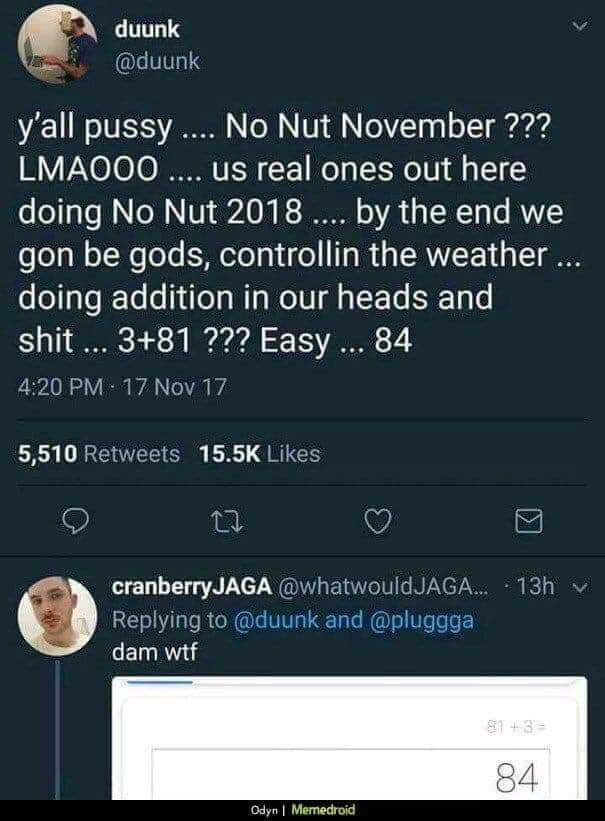View the 15.5K Likes list
The image size is (605, 821).
coord(260,453)
